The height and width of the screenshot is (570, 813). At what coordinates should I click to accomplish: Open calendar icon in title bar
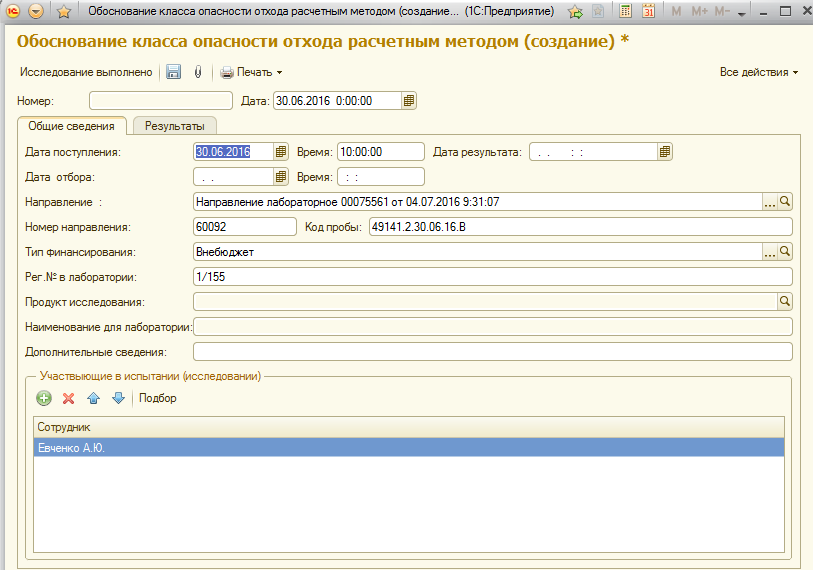coord(648,12)
